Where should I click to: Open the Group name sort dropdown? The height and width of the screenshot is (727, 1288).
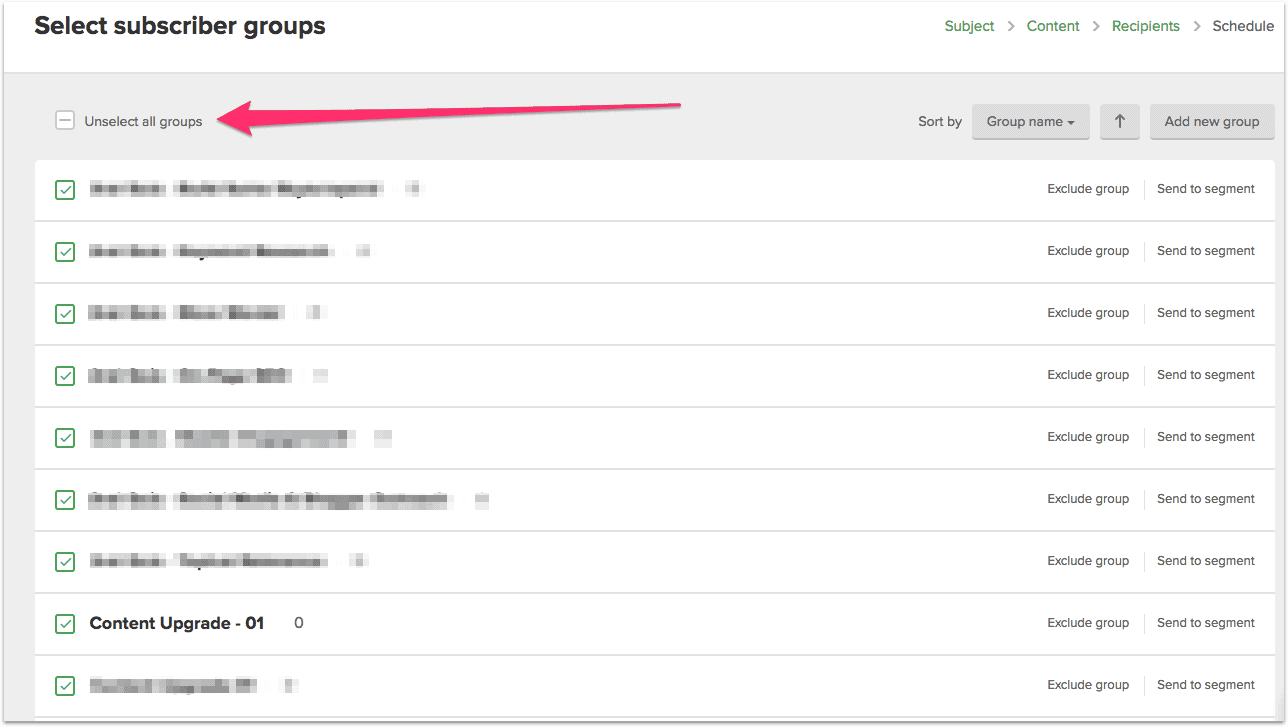[x=1030, y=122]
